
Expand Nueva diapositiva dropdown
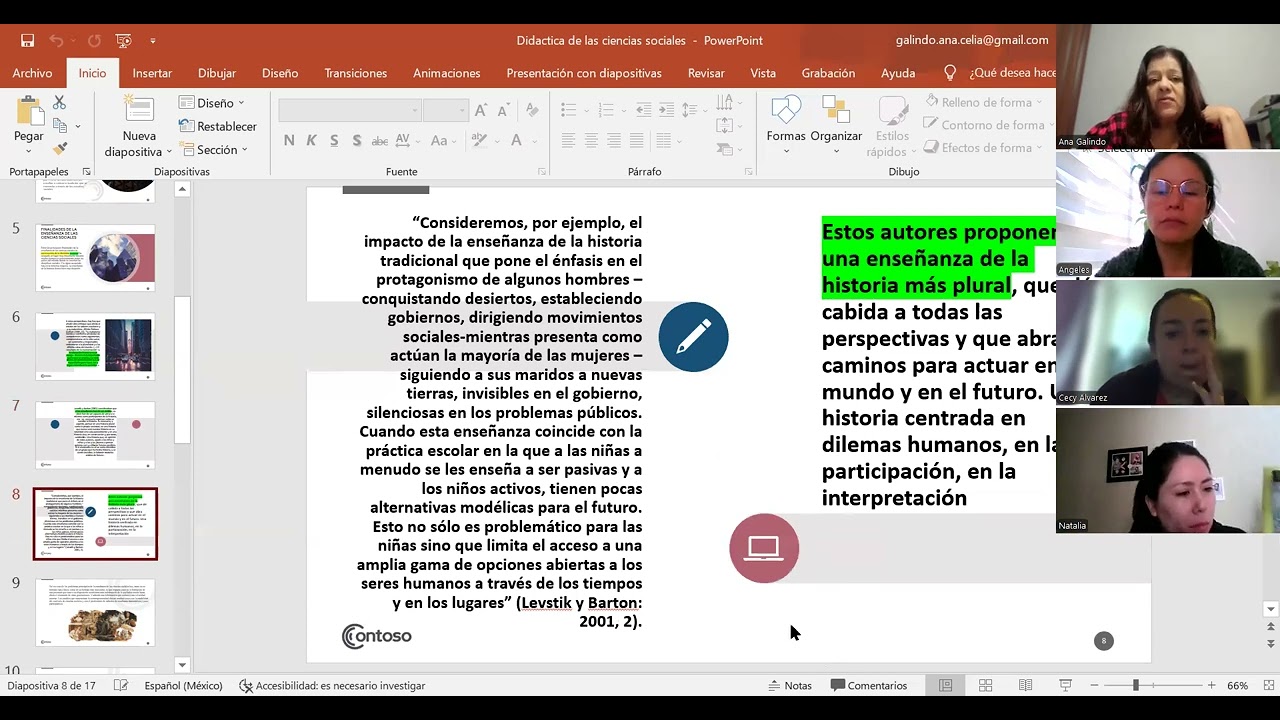pos(168,152)
